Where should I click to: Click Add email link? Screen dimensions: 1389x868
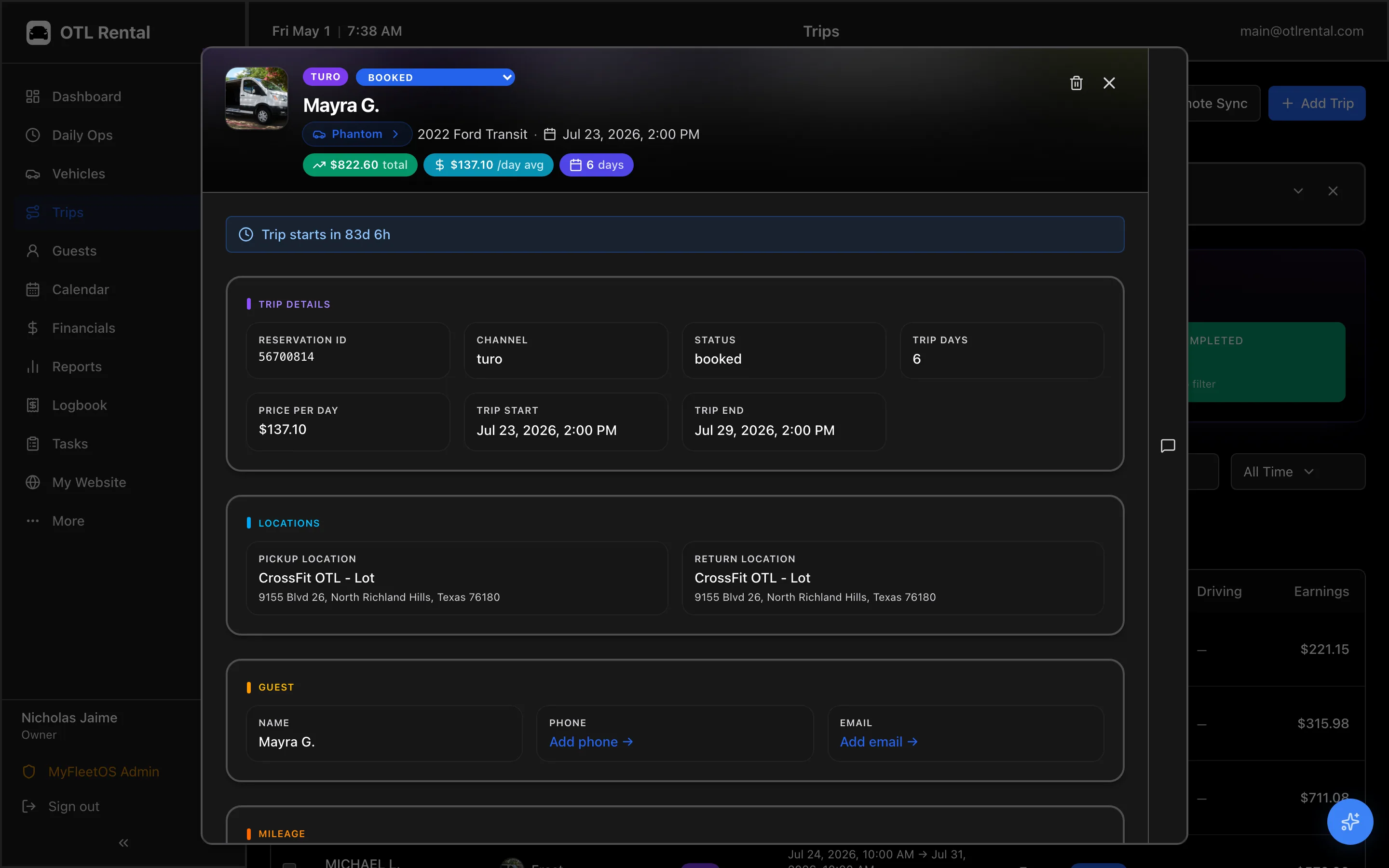click(879, 742)
